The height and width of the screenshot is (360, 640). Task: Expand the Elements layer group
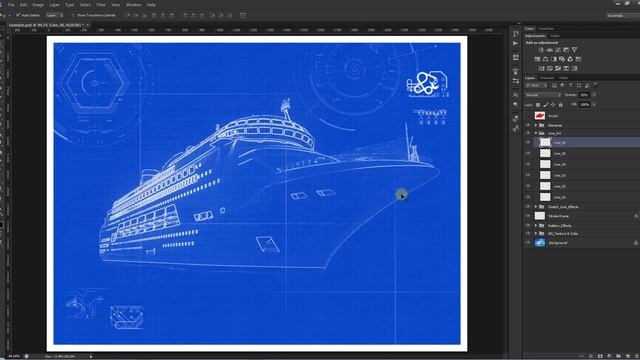[536, 125]
